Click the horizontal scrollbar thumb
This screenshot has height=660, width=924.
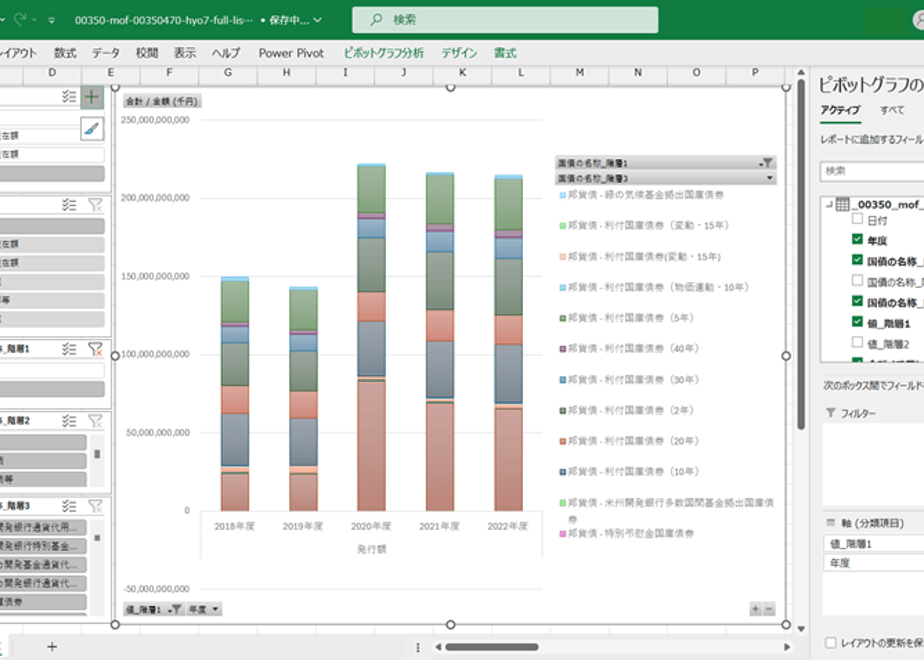tap(491, 646)
